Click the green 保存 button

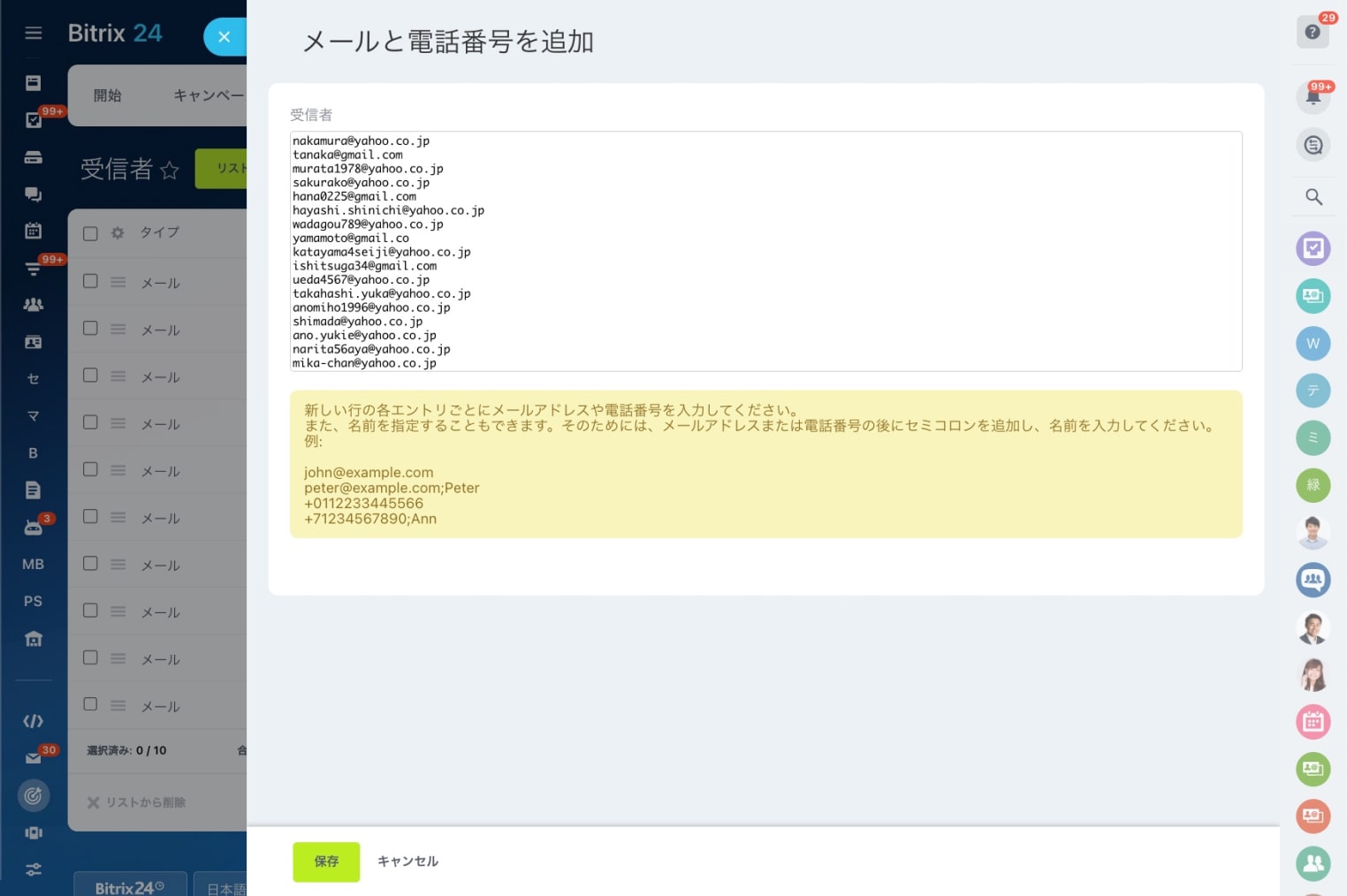tap(326, 862)
